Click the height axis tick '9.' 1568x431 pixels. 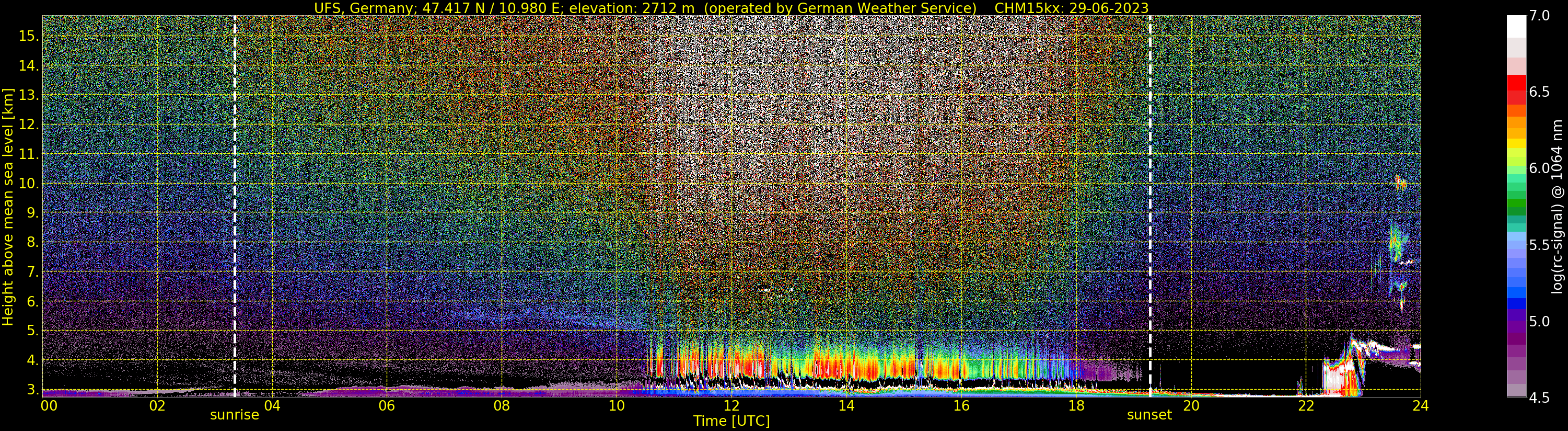32,213
